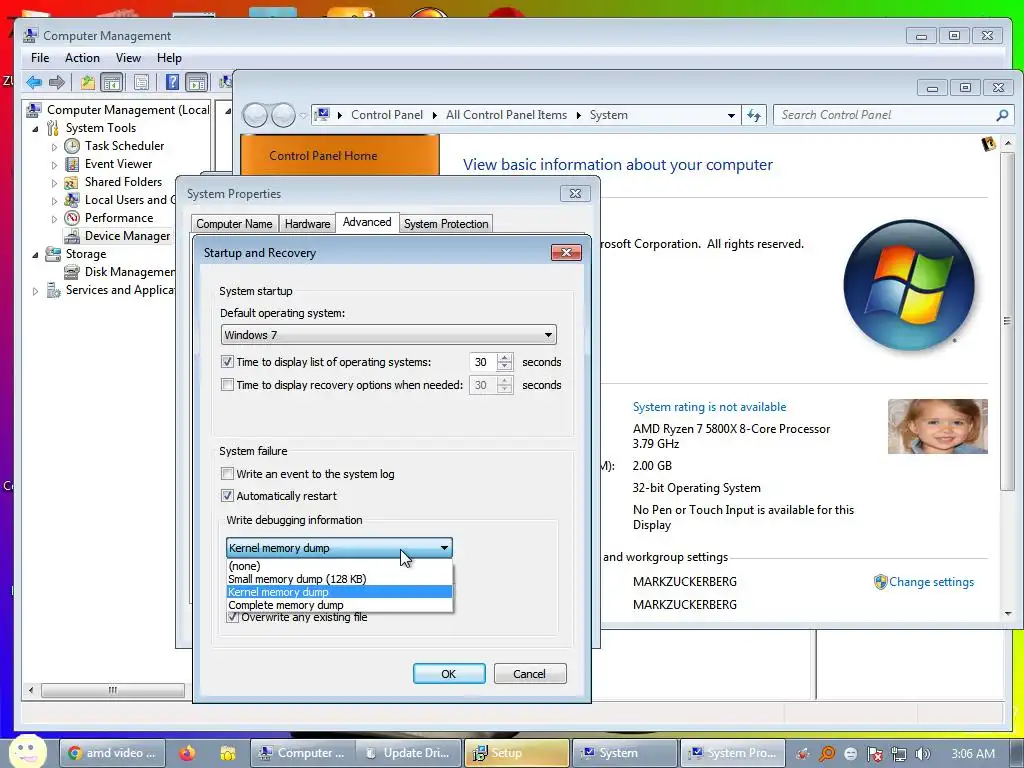Switch to Hardware tab in System Properties
This screenshot has height=768, width=1024.
click(x=308, y=224)
